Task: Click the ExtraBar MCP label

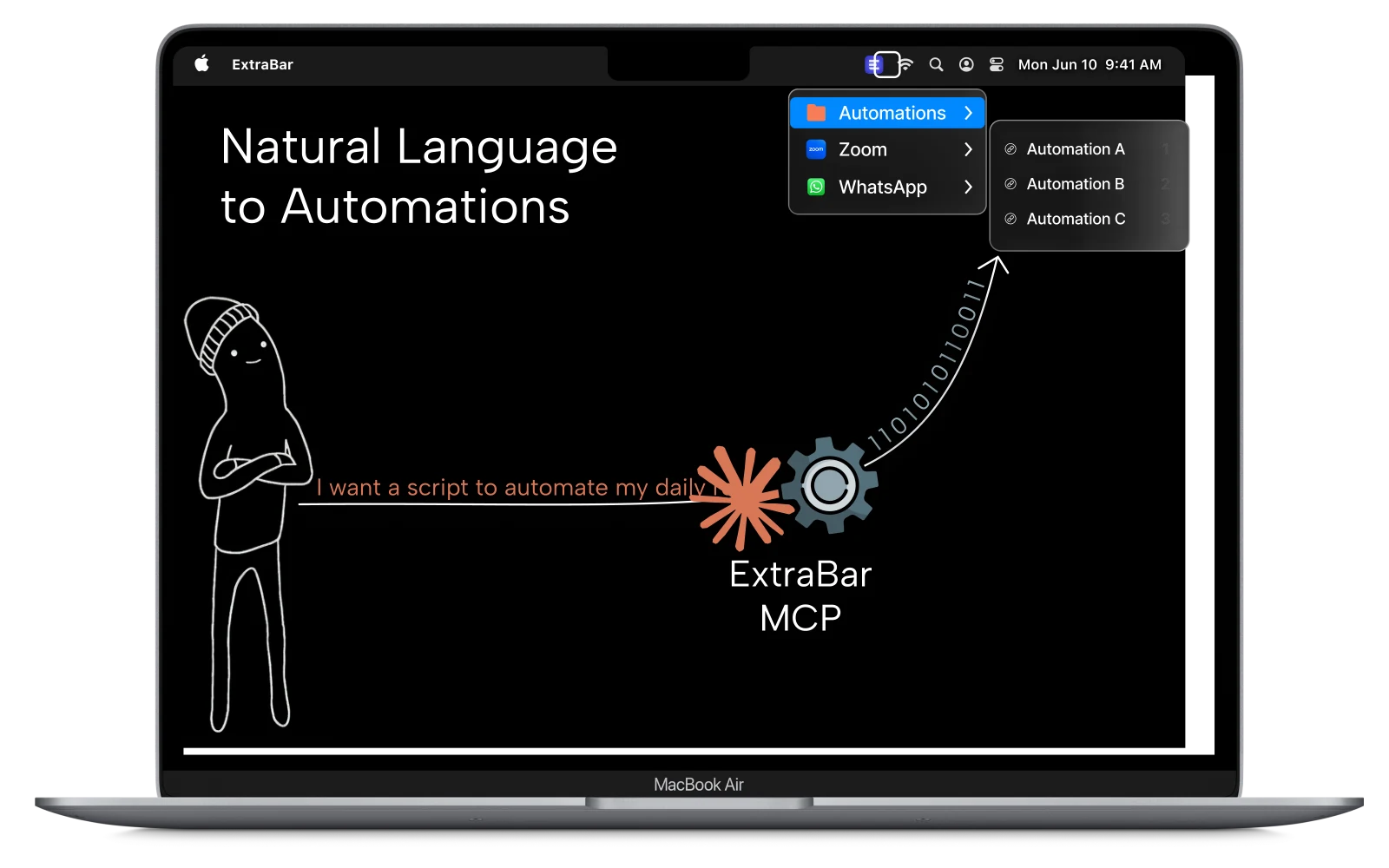Action: tap(800, 596)
